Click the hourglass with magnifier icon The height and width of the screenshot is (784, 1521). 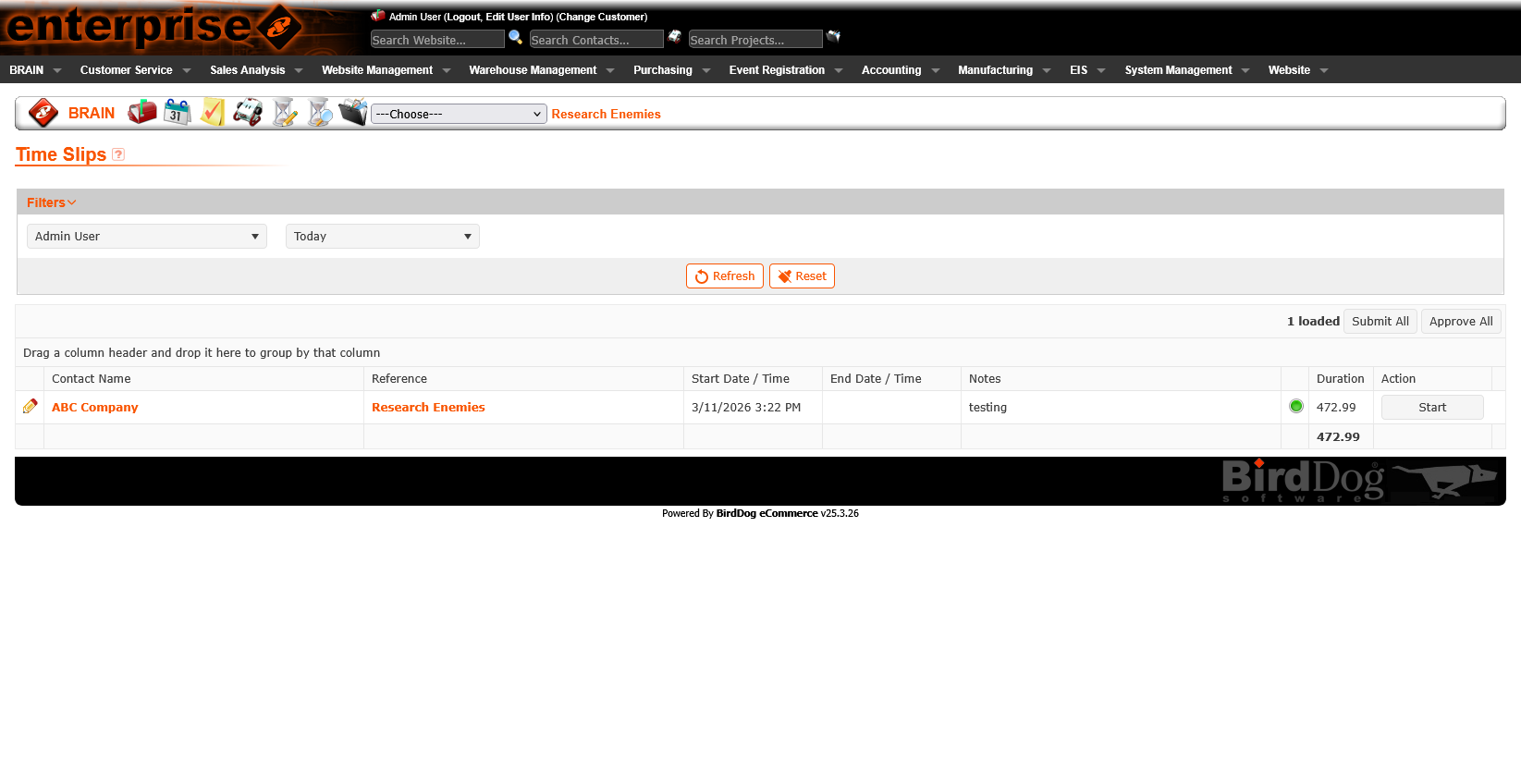tap(319, 113)
